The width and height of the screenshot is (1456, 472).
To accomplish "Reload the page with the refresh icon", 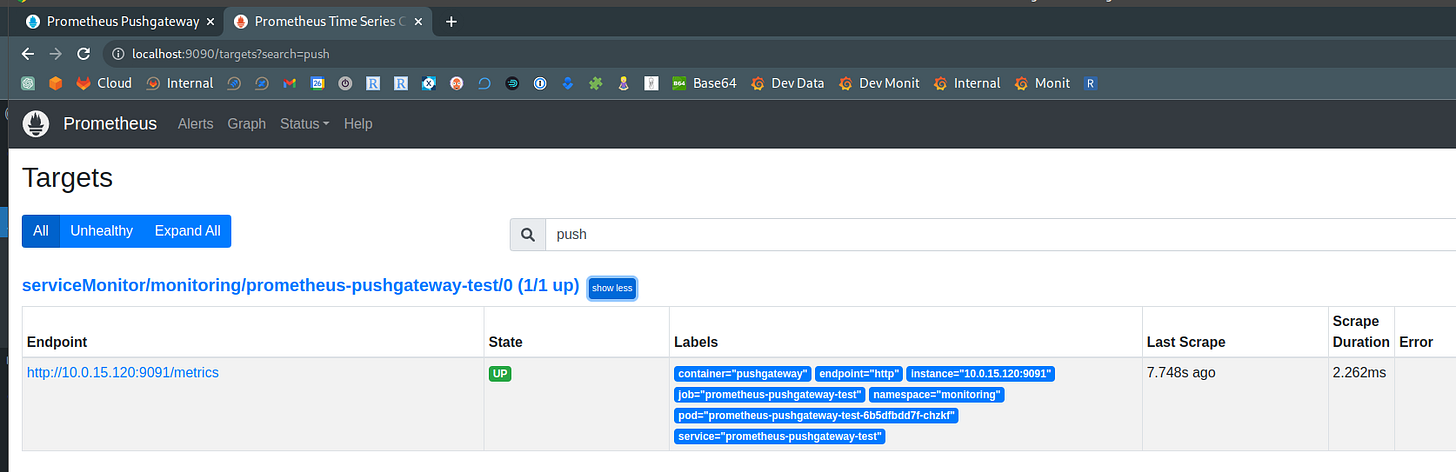I will coord(83,53).
